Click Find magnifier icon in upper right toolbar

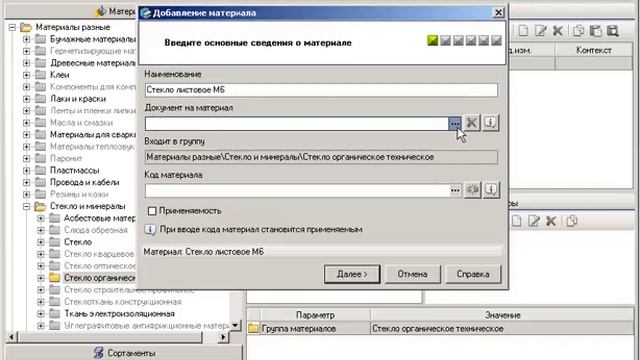tap(612, 31)
